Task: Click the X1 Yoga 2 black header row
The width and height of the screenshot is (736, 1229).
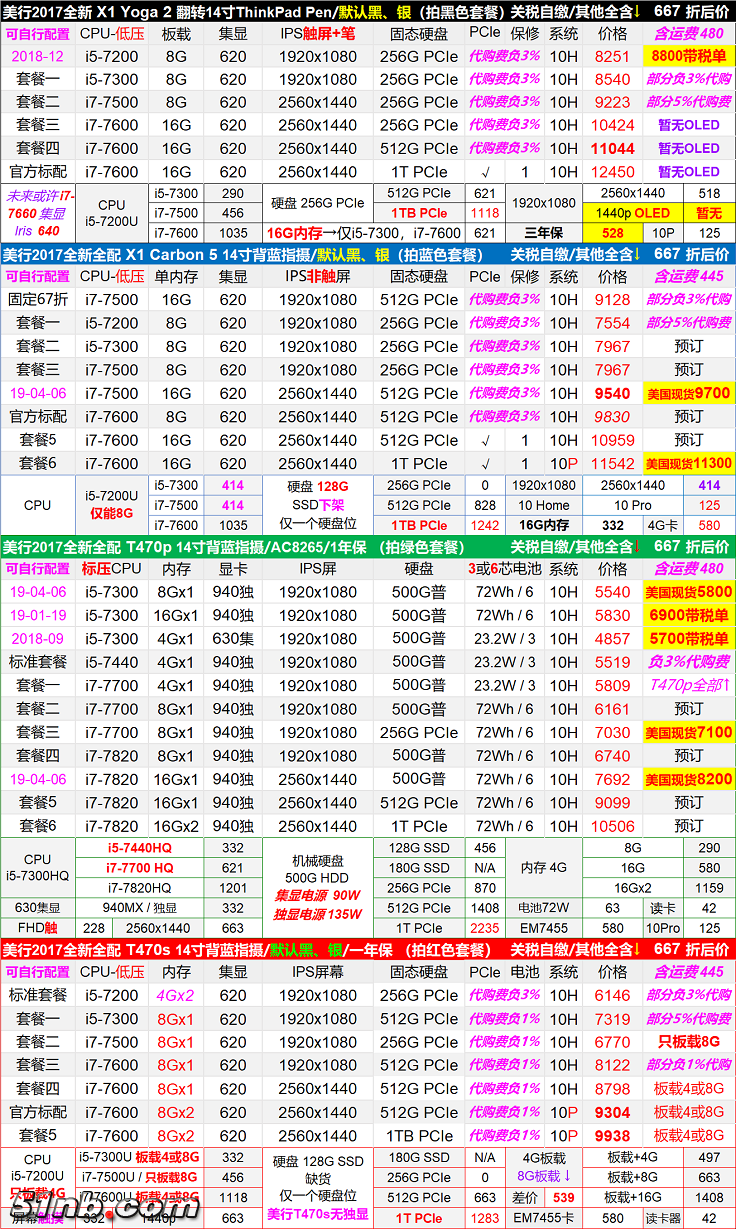Action: pos(367,11)
